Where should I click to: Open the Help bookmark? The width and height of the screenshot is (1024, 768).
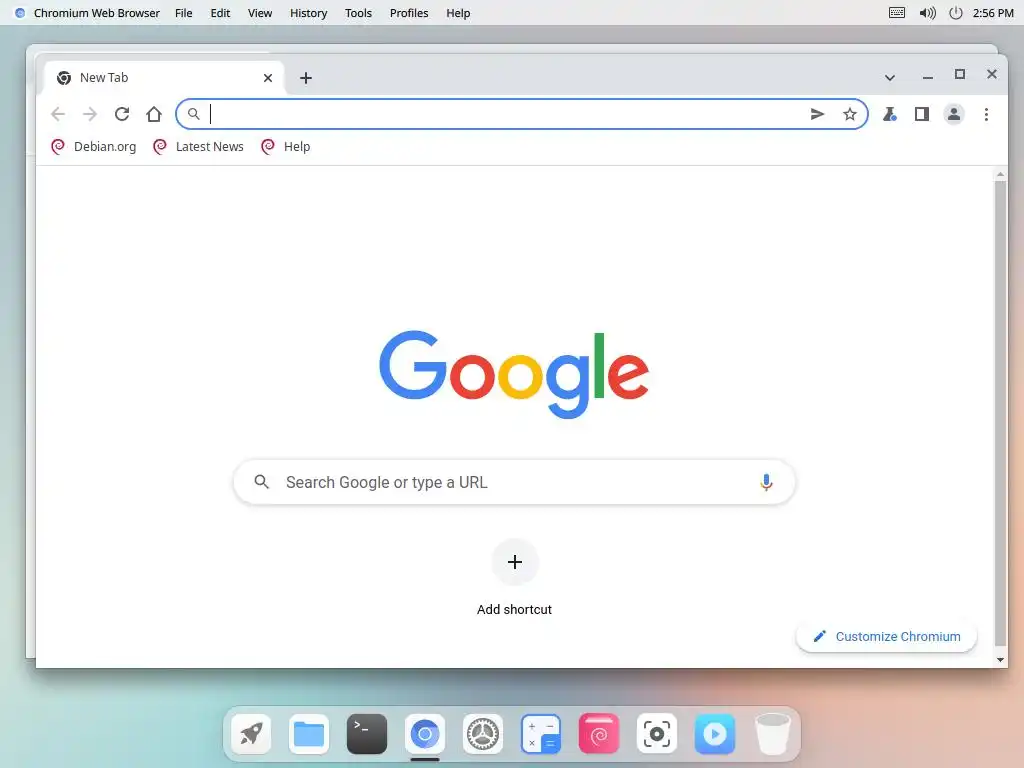click(285, 147)
